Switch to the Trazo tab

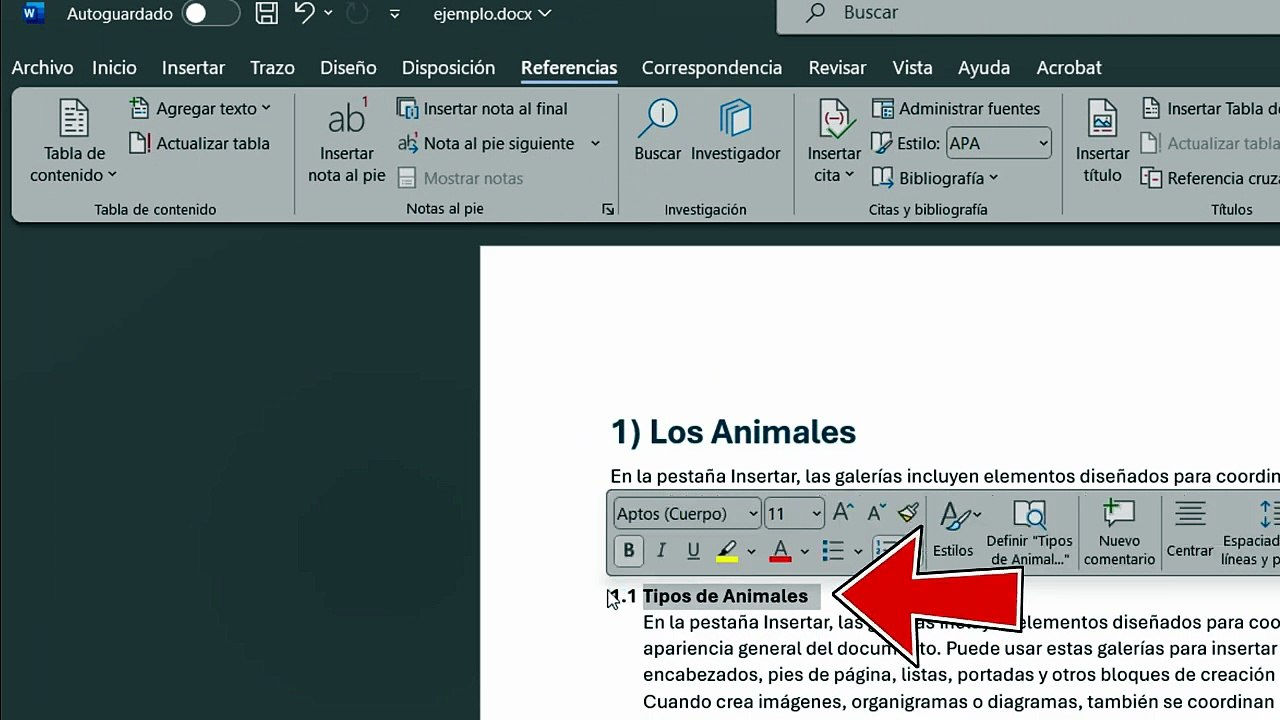(272, 68)
